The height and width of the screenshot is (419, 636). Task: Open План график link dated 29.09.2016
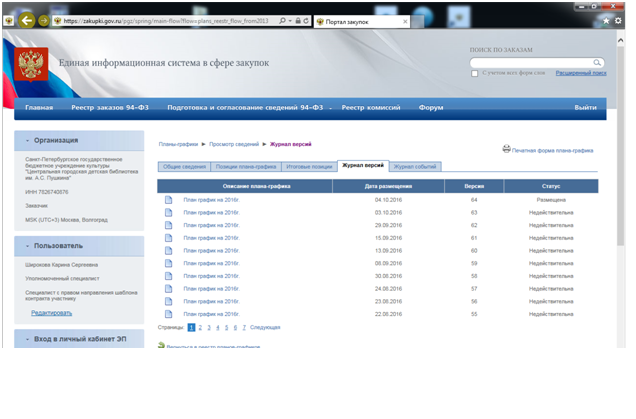tap(211, 225)
